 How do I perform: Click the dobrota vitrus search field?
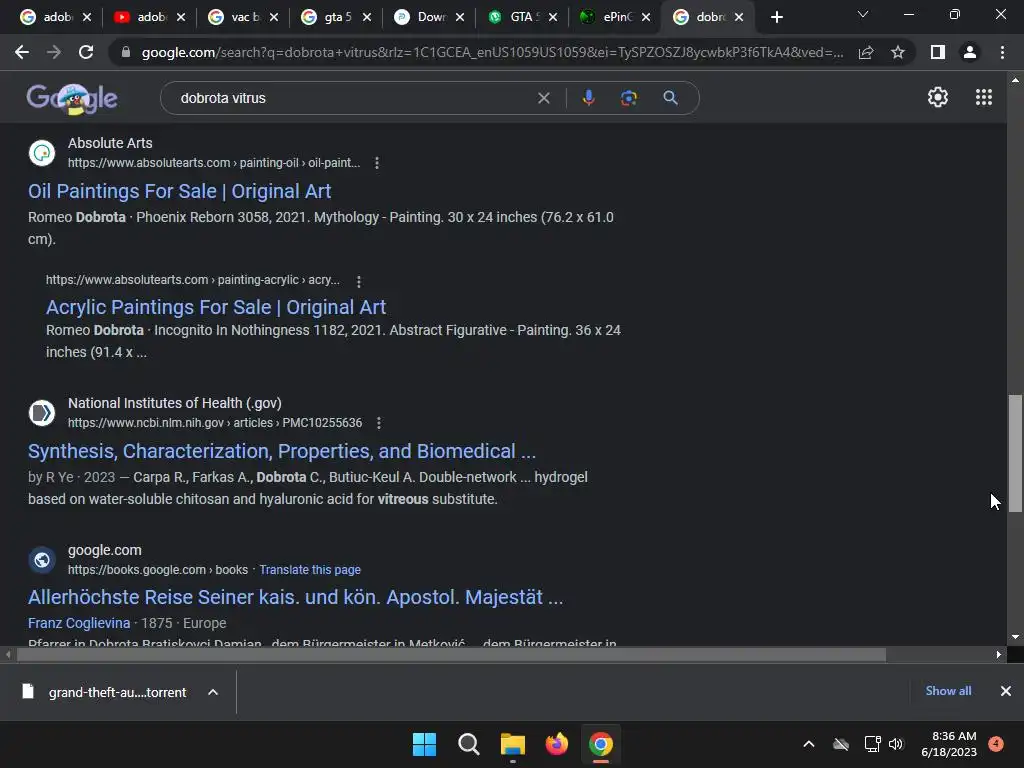353,98
